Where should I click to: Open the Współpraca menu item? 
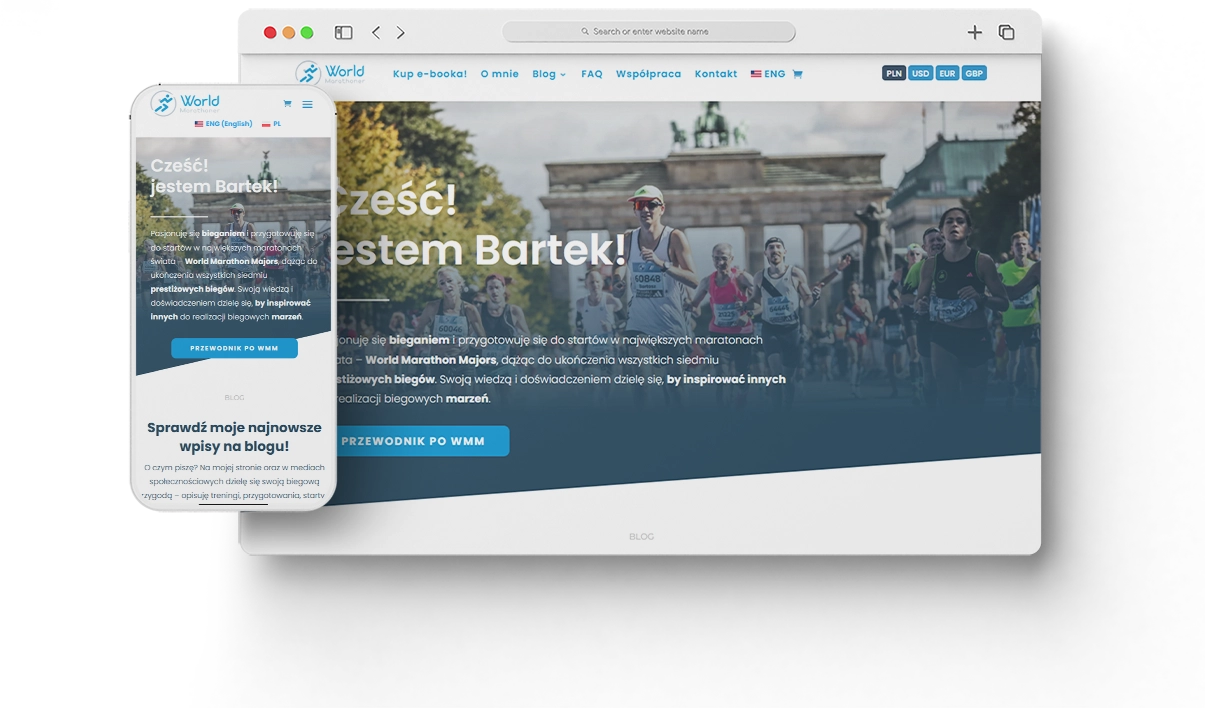648,74
